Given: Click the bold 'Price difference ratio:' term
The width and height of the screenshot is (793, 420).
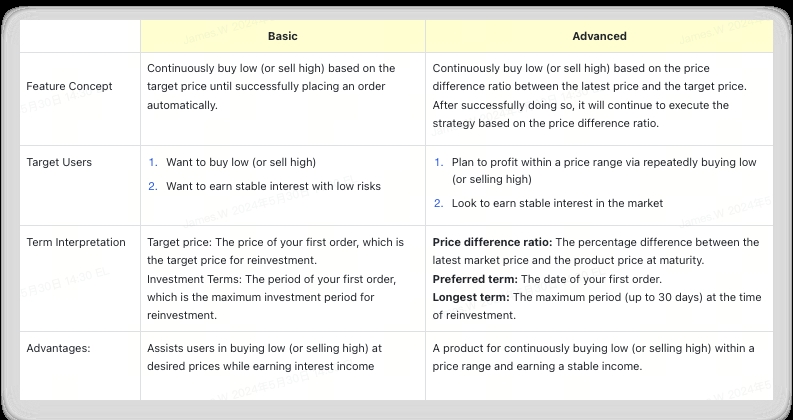Looking at the screenshot, I should 492,242.
